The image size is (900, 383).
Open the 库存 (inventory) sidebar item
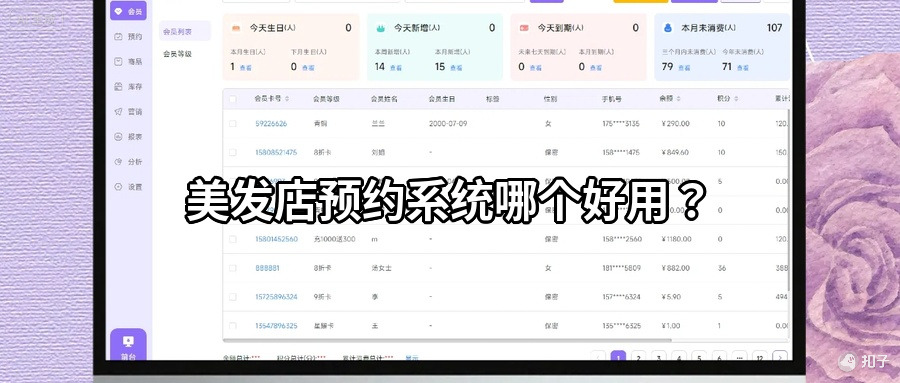pyautogui.click(x=129, y=87)
